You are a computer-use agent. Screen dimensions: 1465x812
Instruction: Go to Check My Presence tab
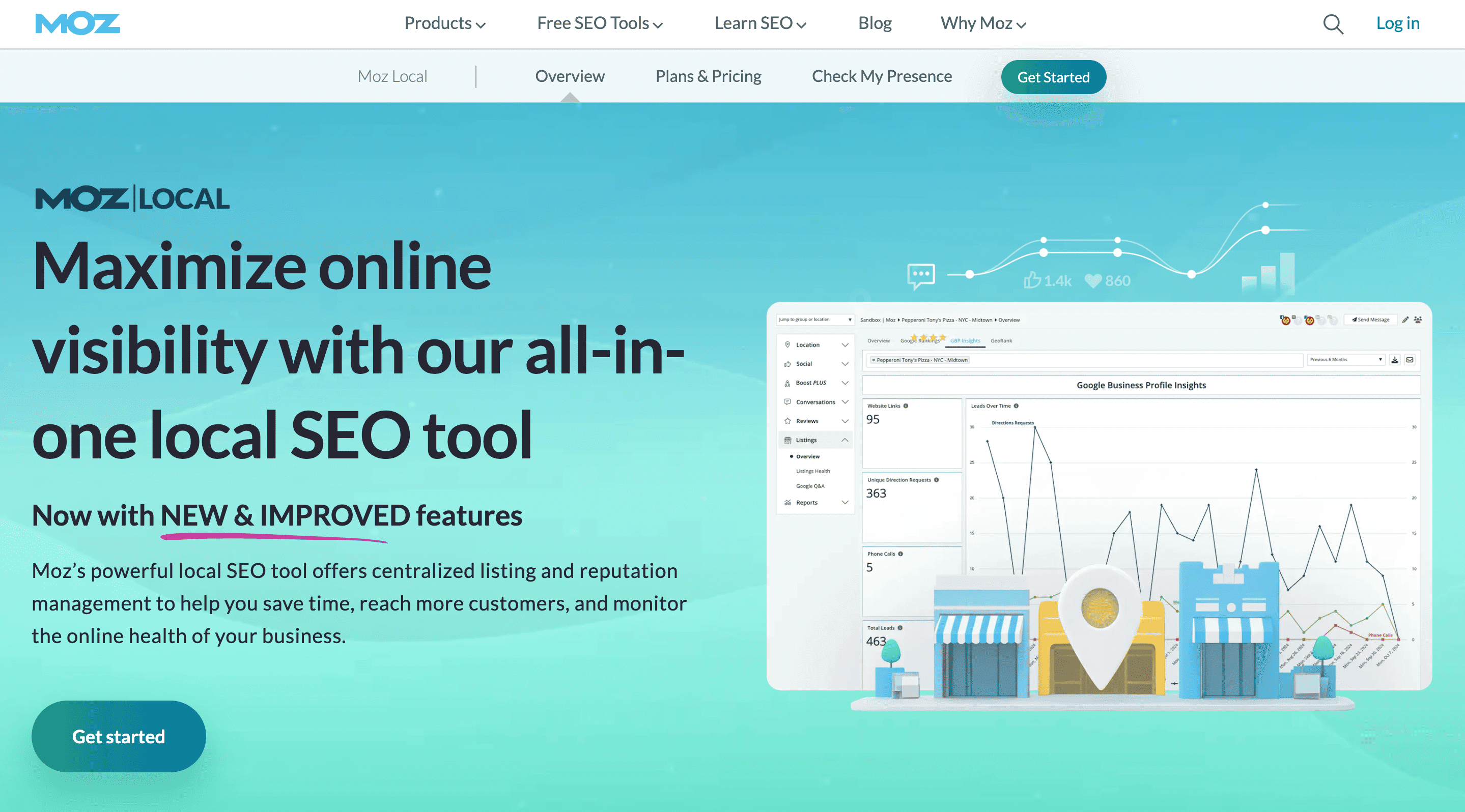point(882,76)
